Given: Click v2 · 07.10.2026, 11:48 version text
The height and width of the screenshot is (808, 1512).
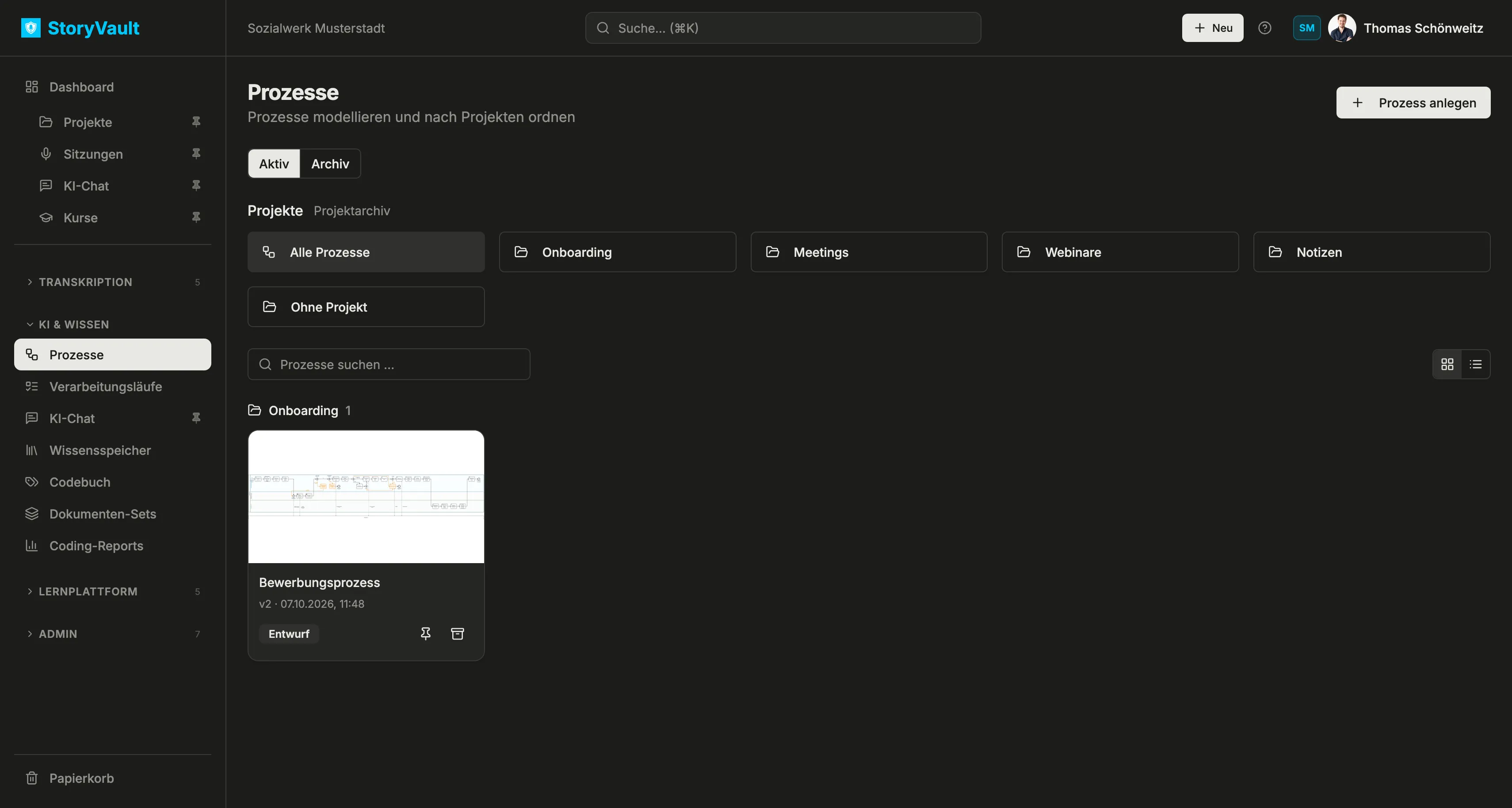Looking at the screenshot, I should point(312,604).
